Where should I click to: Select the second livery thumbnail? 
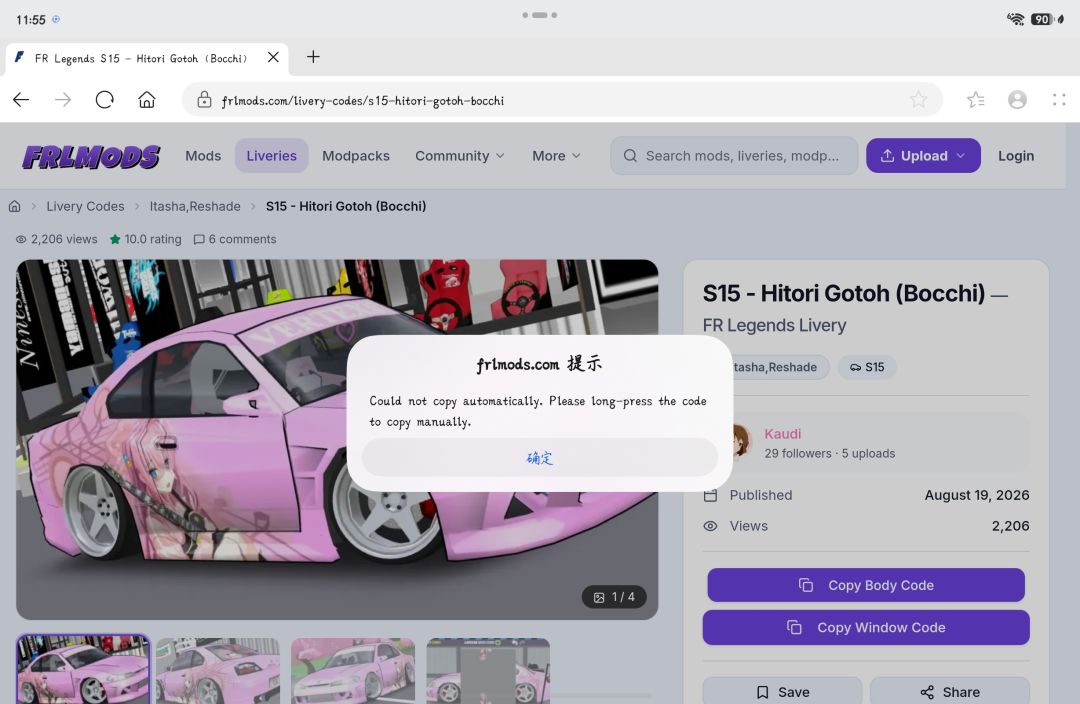(218, 671)
